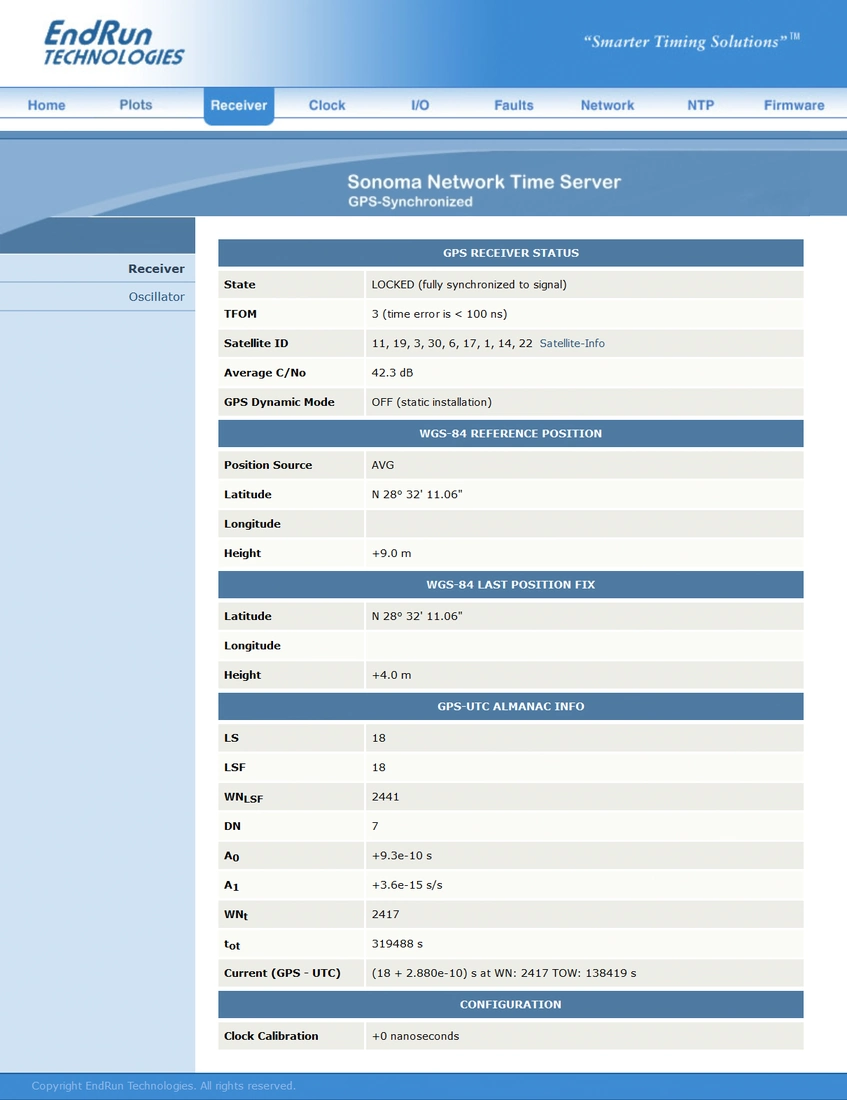Open the I/O tab
This screenshot has width=847, height=1100.
[420, 105]
